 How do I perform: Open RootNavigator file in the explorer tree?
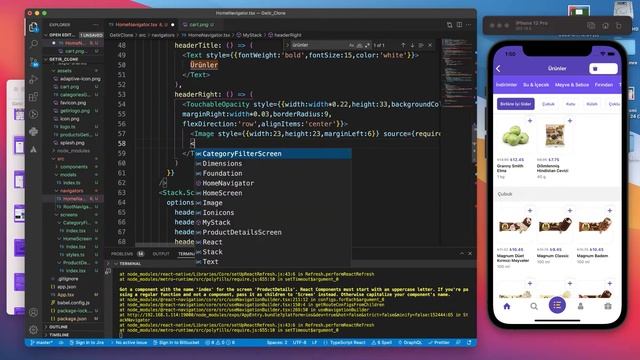pos(76,207)
